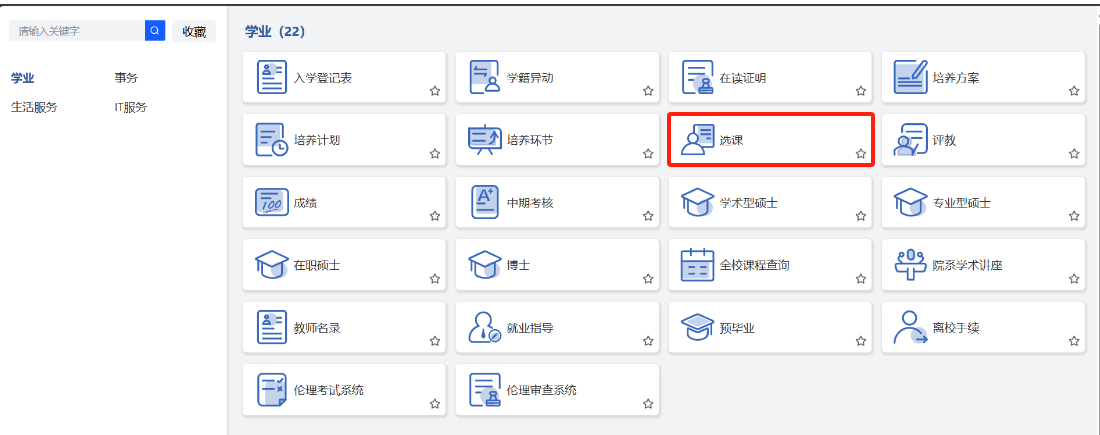Switch to the 事务 category
The image size is (1100, 435).
tap(126, 77)
